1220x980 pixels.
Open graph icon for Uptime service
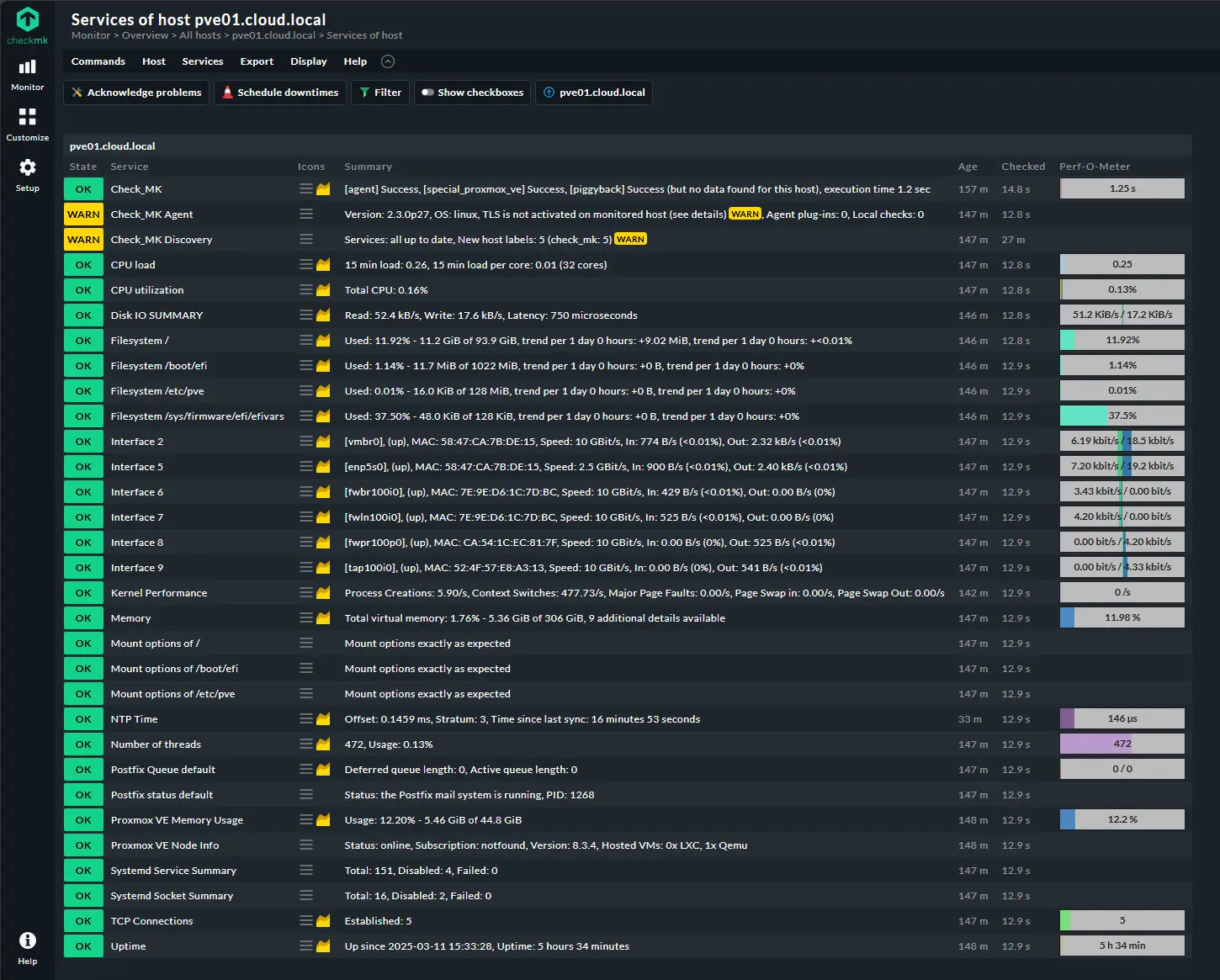pos(323,946)
